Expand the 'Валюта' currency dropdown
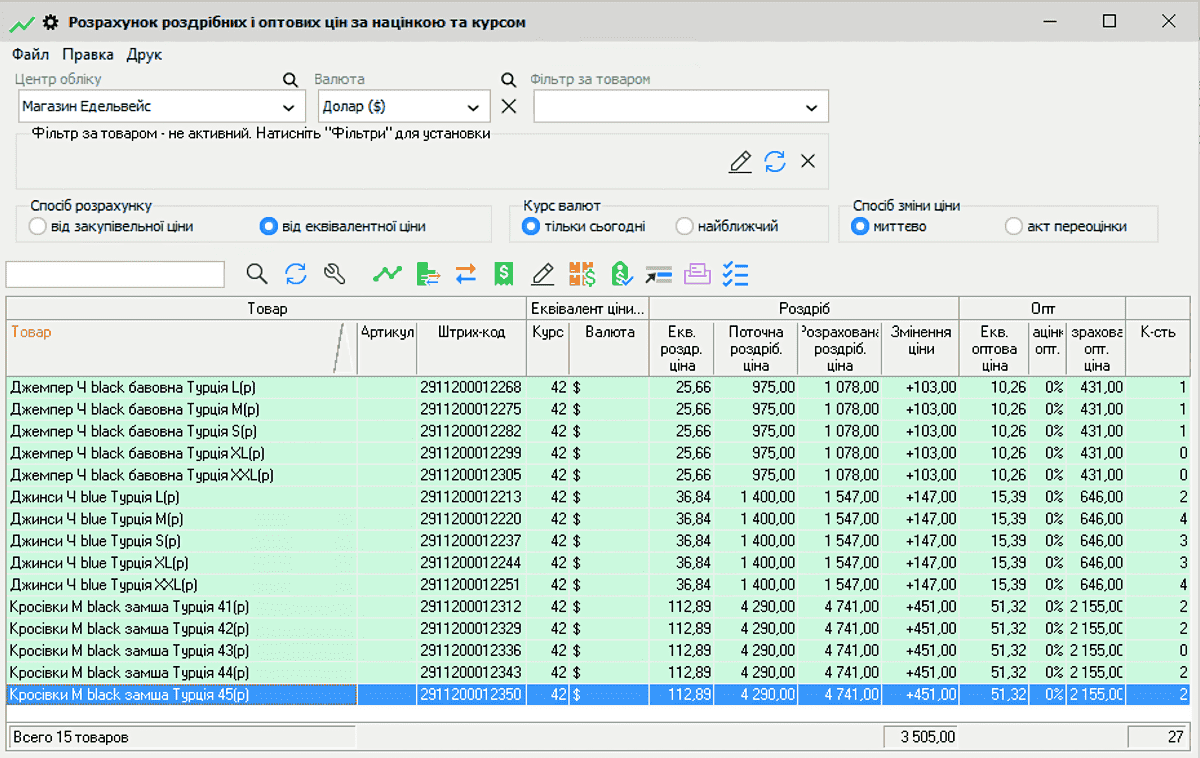The image size is (1200, 758). (x=473, y=107)
